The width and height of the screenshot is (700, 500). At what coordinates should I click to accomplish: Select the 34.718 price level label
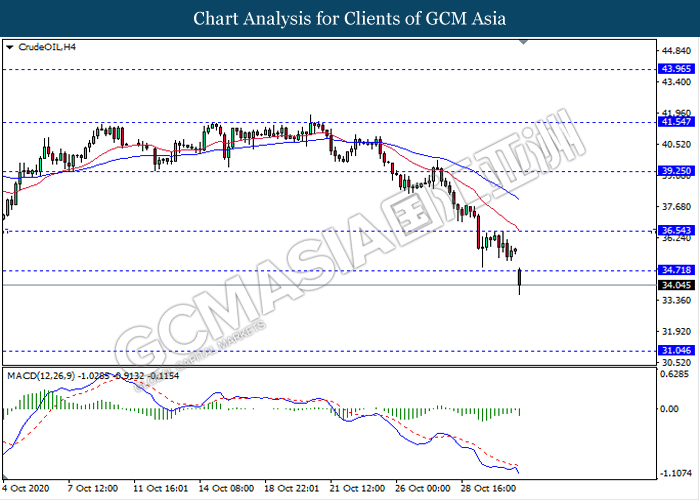click(x=677, y=270)
